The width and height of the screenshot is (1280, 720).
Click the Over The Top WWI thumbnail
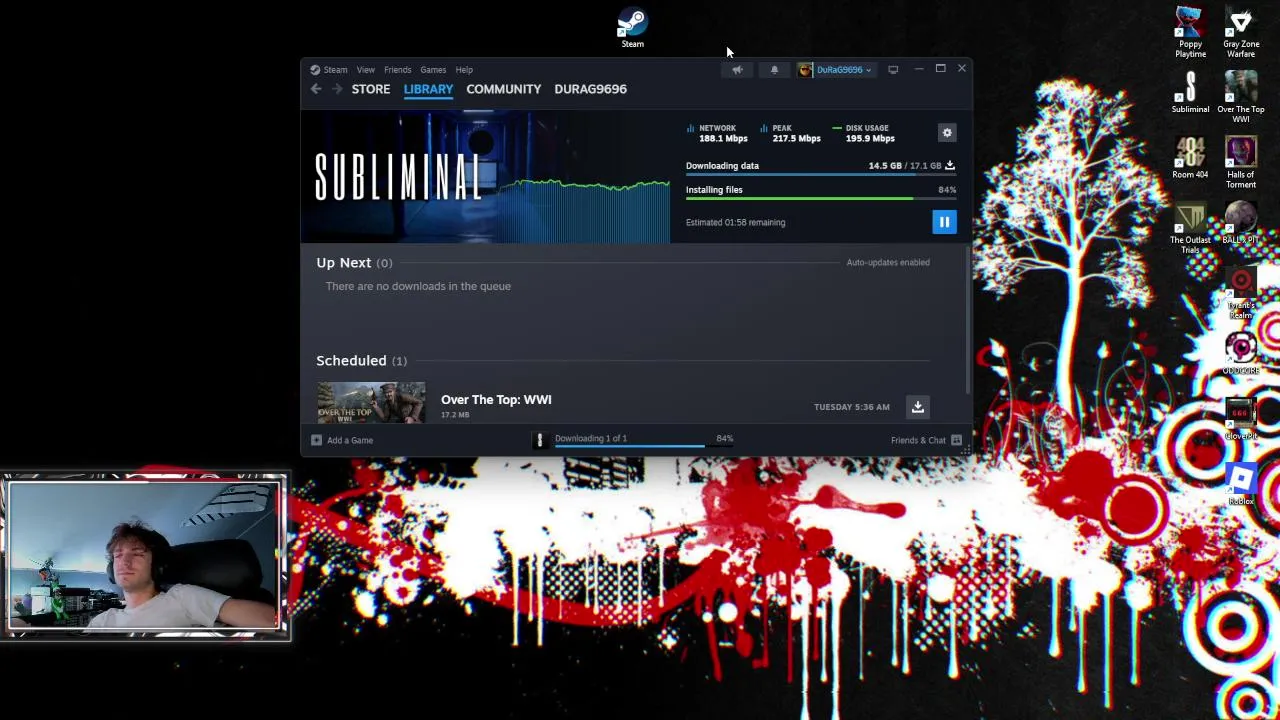(371, 402)
